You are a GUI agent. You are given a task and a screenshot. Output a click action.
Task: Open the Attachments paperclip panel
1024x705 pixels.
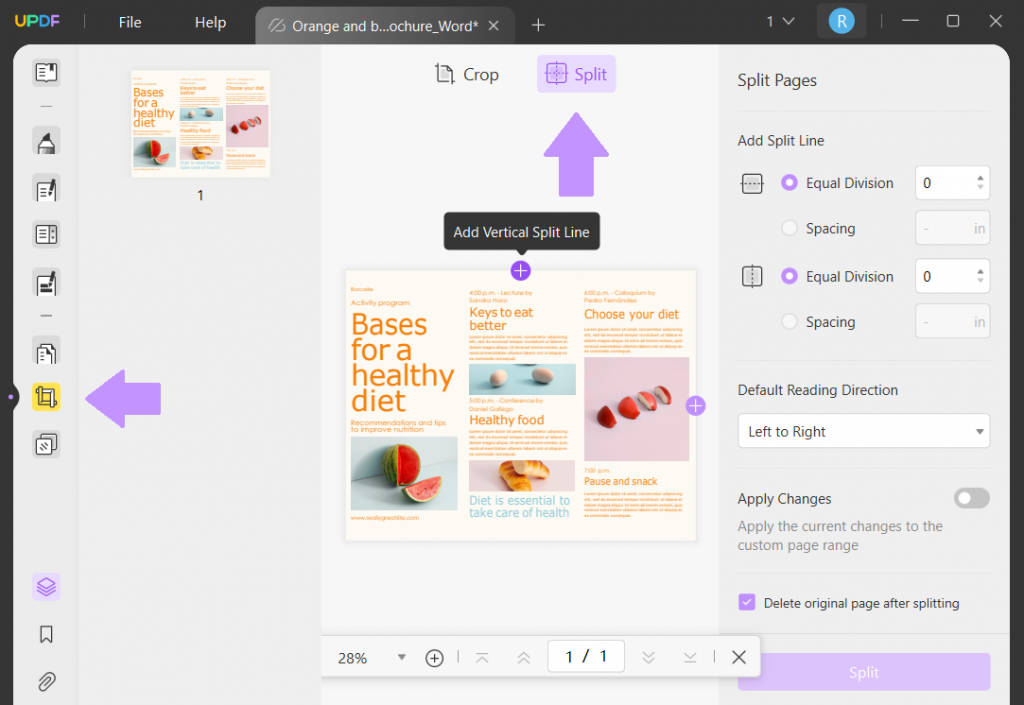click(x=45, y=681)
